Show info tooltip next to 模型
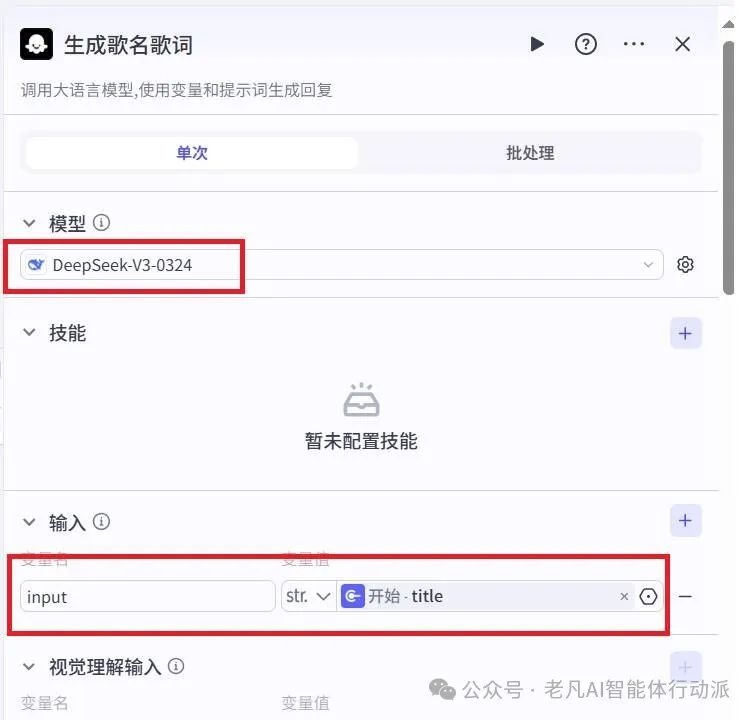This screenshot has height=720, width=754. tap(101, 223)
